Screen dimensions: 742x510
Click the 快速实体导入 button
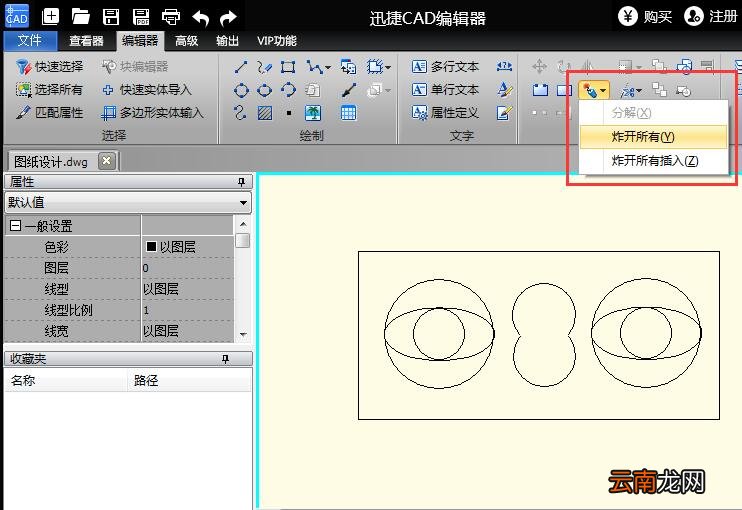(146, 89)
